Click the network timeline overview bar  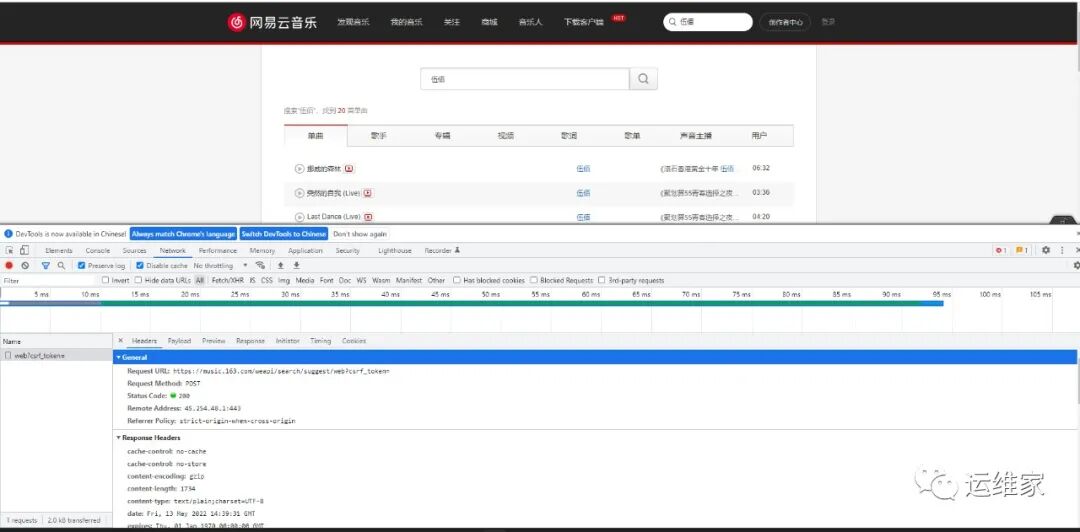tap(471, 303)
